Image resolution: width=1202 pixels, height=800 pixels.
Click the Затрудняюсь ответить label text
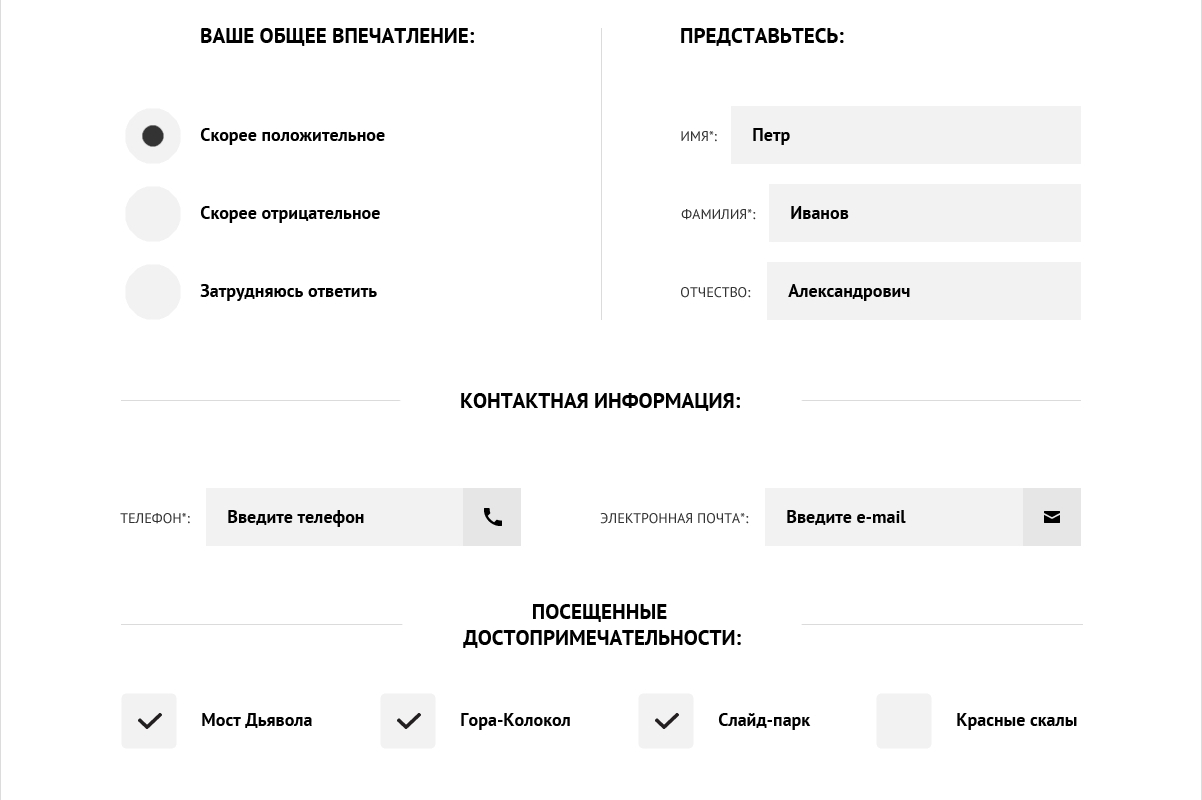click(x=288, y=291)
